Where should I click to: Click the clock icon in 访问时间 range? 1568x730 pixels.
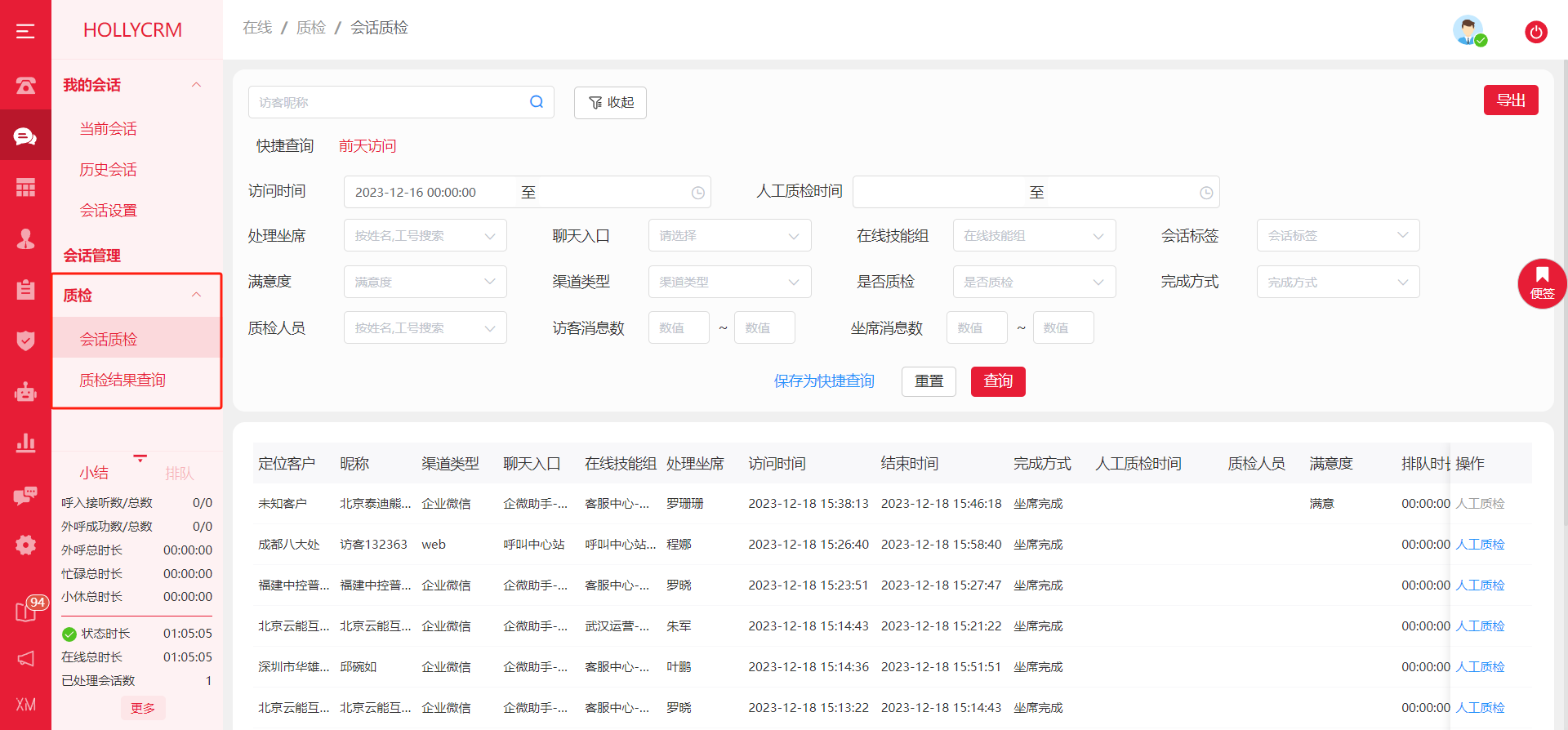point(698,193)
